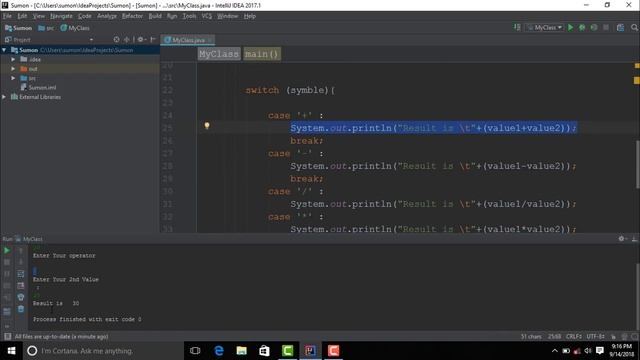Expand the .idea folder
The height and width of the screenshot is (360, 640).
pos(13,59)
